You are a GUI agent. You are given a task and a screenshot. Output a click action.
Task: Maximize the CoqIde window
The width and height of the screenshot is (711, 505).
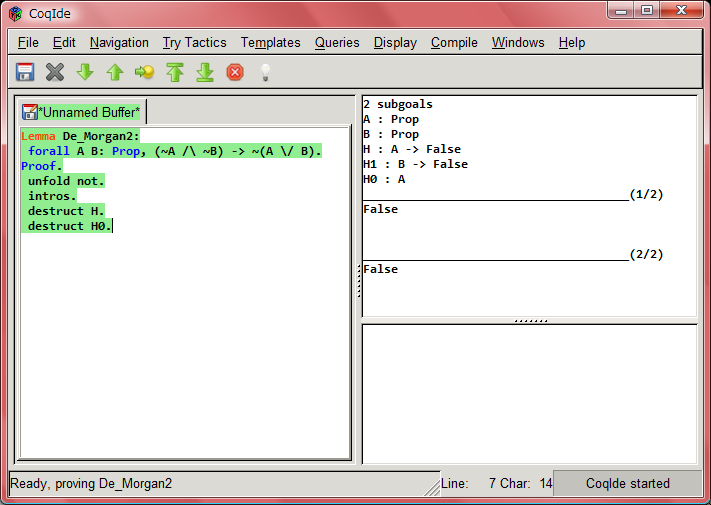[647, 11]
